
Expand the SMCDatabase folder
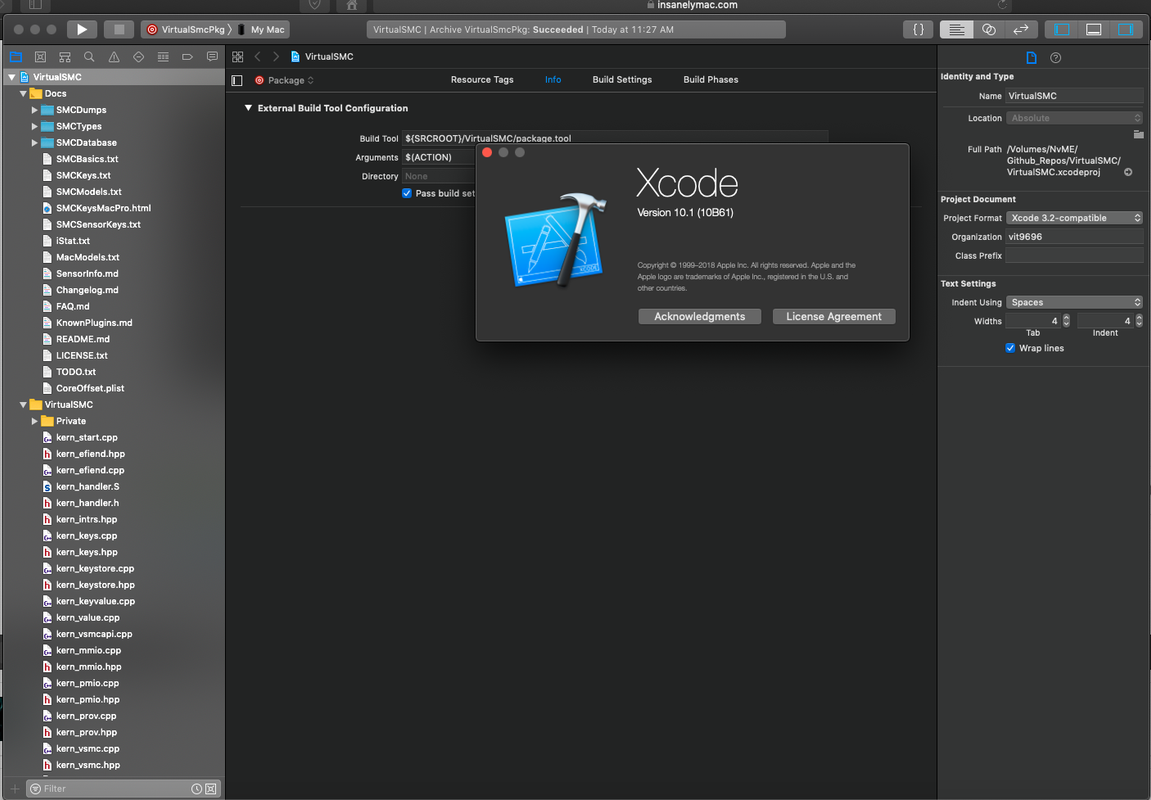click(x=35, y=142)
